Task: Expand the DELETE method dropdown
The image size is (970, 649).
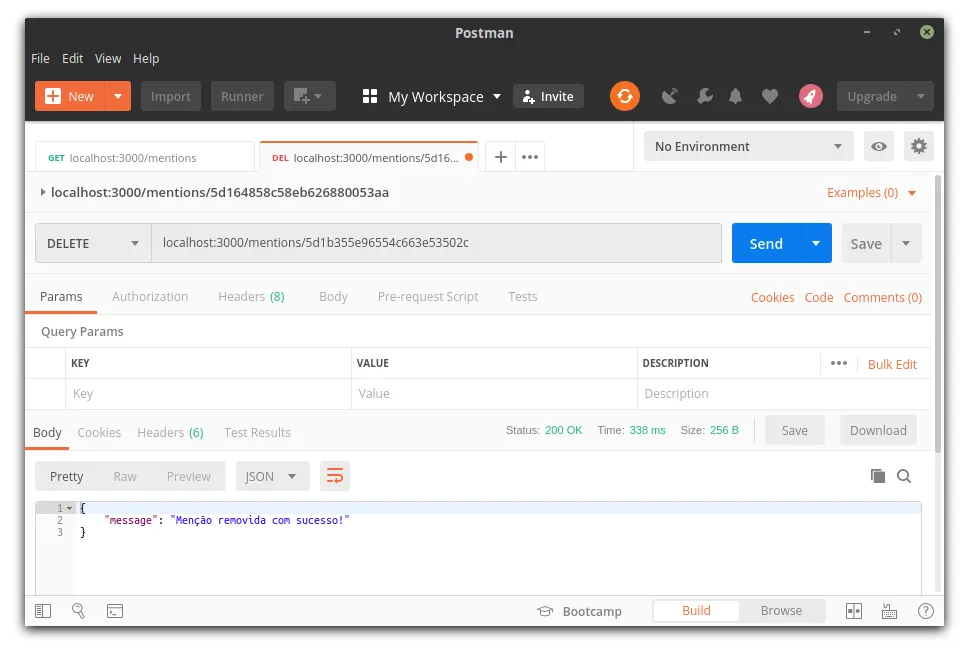Action: coord(92,244)
